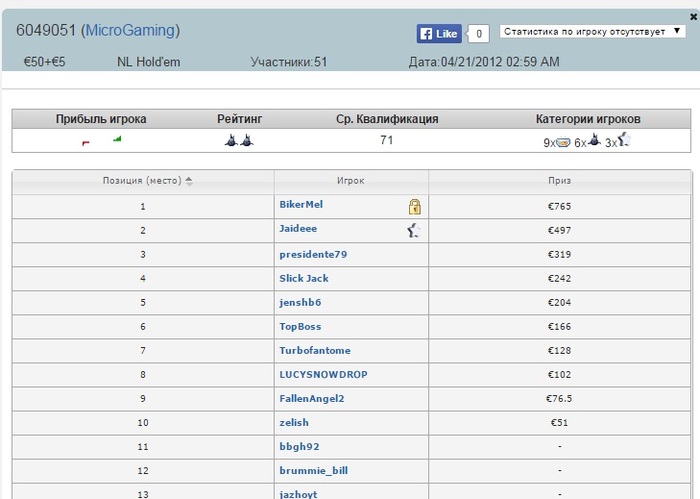The image size is (700, 499).
Task: Click the Facebook like count bubble
Action: click(479, 34)
